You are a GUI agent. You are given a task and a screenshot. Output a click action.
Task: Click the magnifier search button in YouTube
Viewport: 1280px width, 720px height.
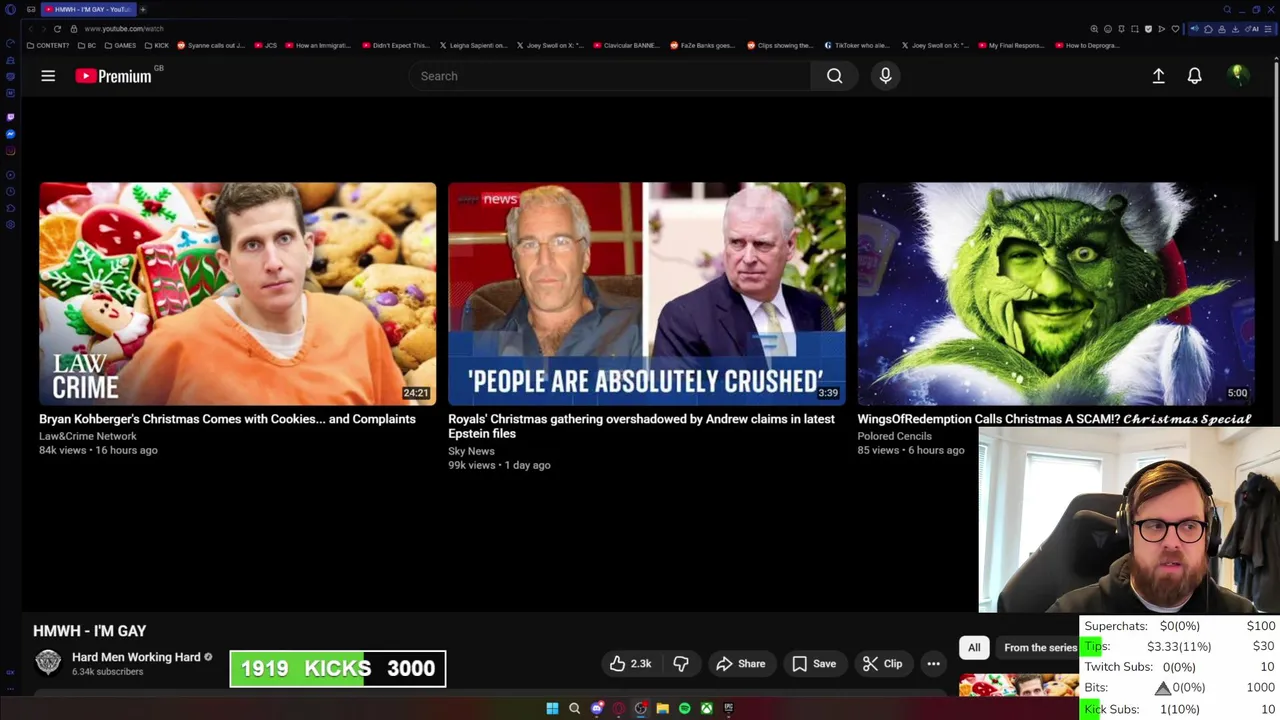click(834, 76)
